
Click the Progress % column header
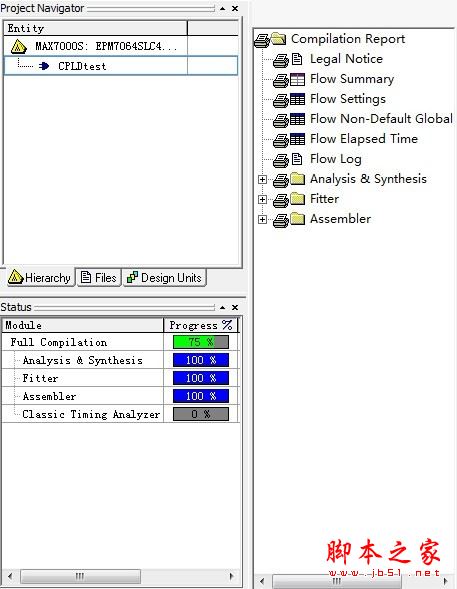coord(201,325)
